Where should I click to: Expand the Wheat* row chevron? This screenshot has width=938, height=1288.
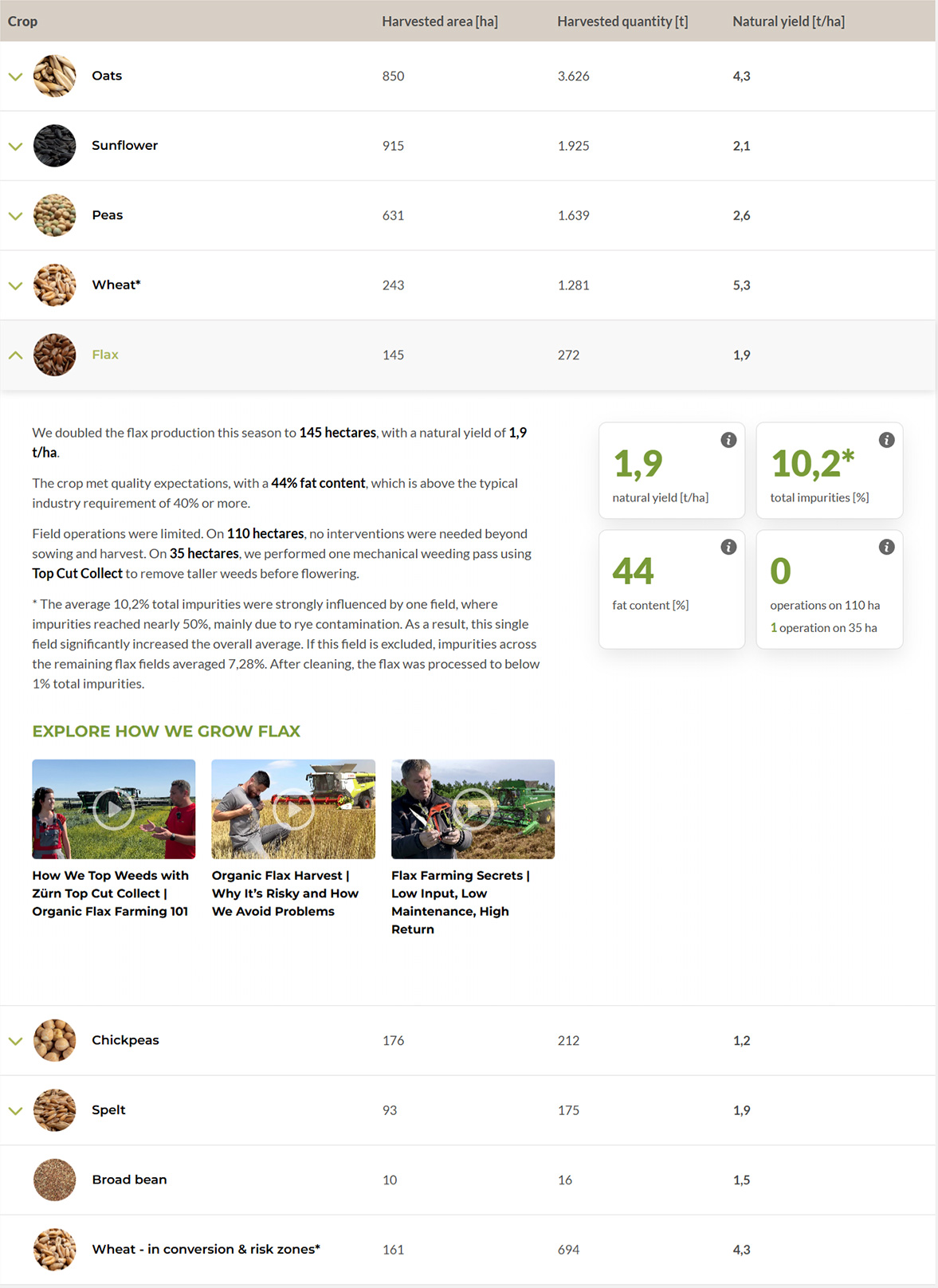click(x=15, y=285)
